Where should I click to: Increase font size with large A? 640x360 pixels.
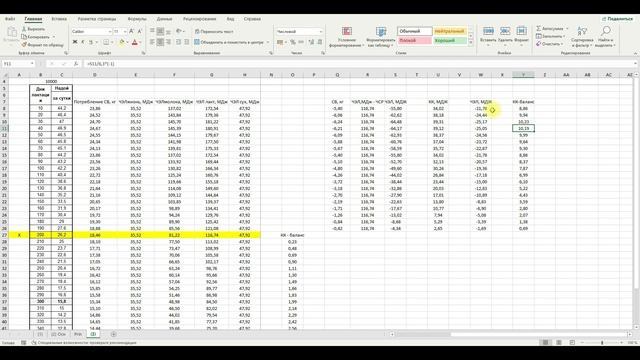pyautogui.click(x=131, y=31)
